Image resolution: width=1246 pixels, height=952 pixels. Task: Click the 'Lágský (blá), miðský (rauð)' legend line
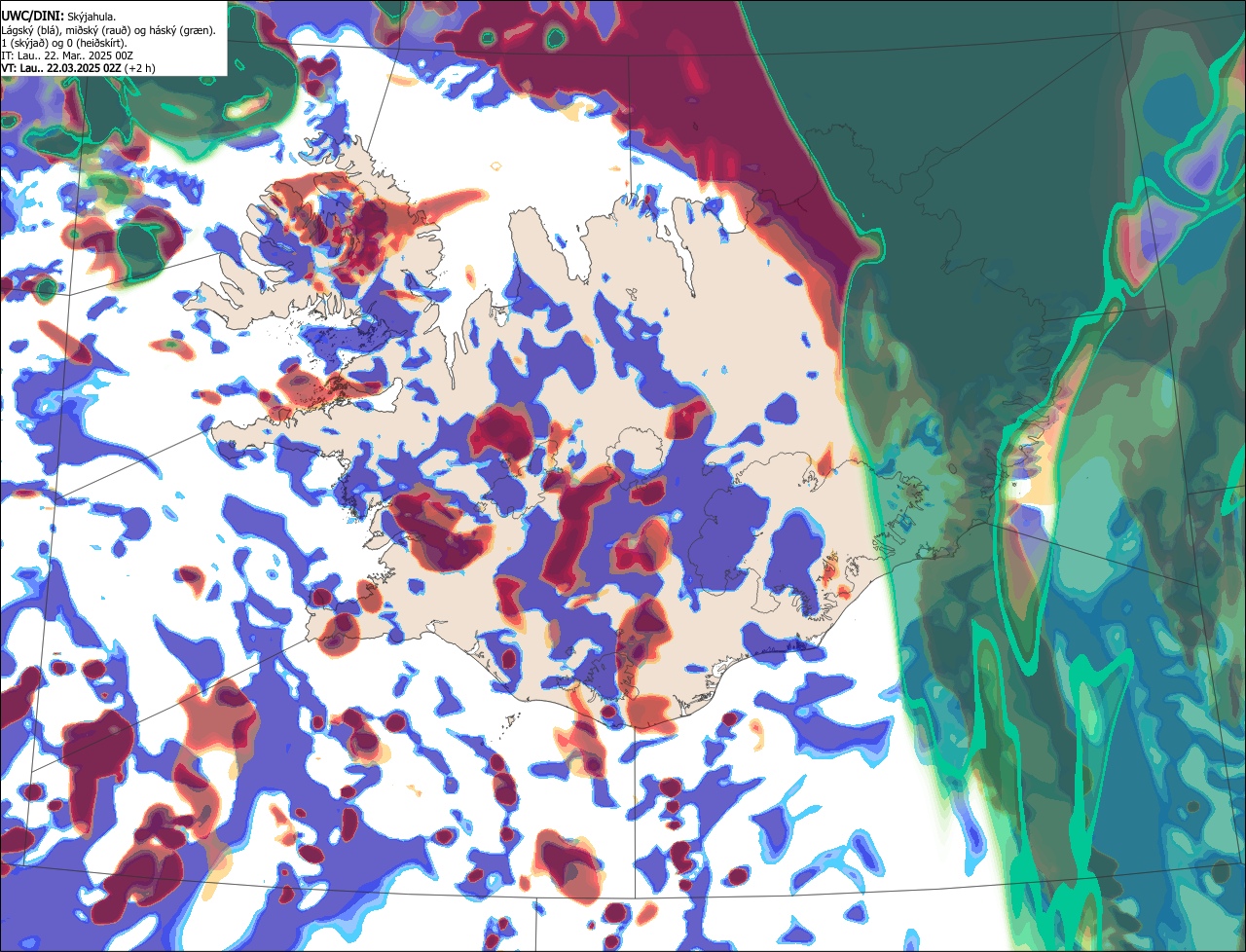(108, 30)
